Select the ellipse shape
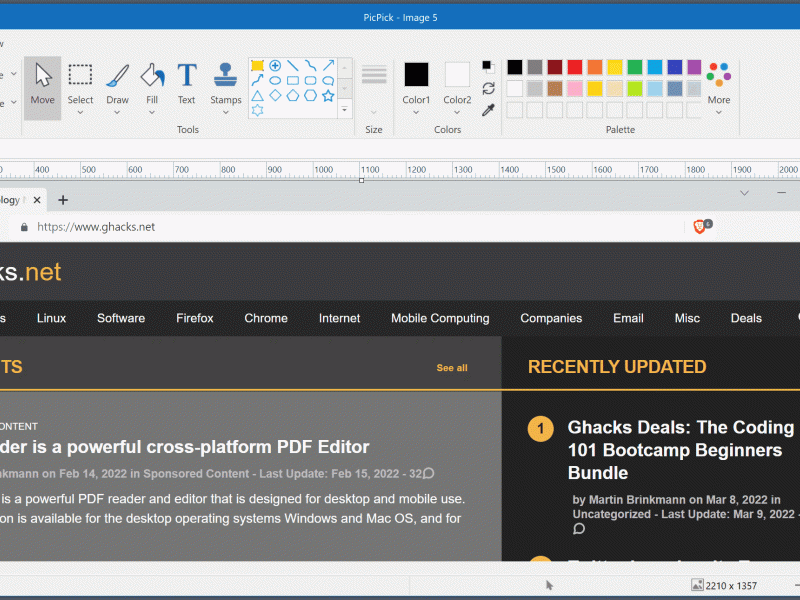This screenshot has width=800, height=600. tap(275, 81)
